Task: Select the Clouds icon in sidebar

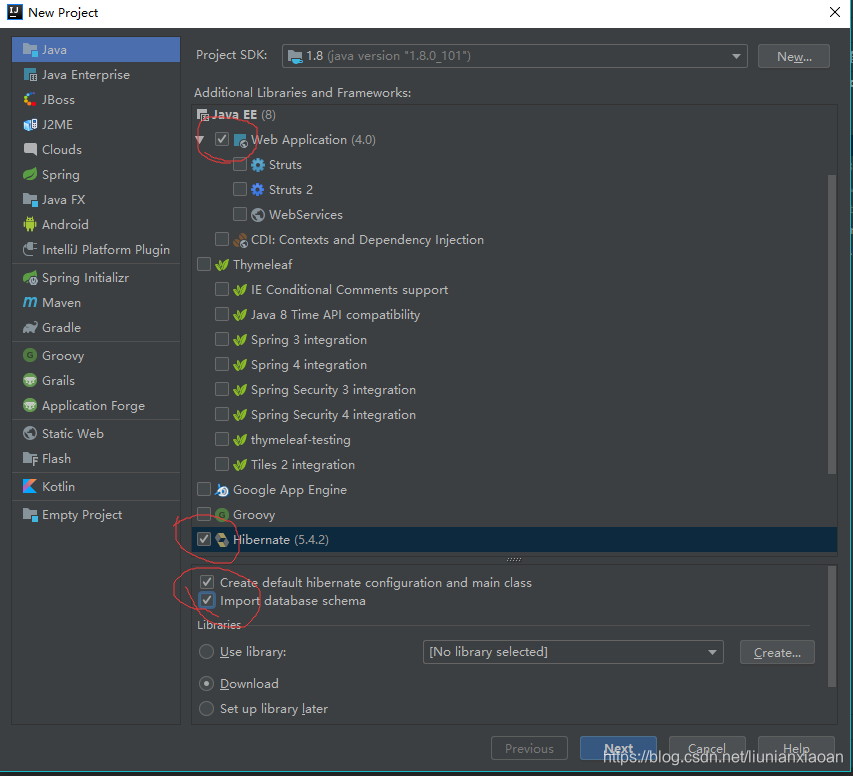Action: tap(30, 149)
